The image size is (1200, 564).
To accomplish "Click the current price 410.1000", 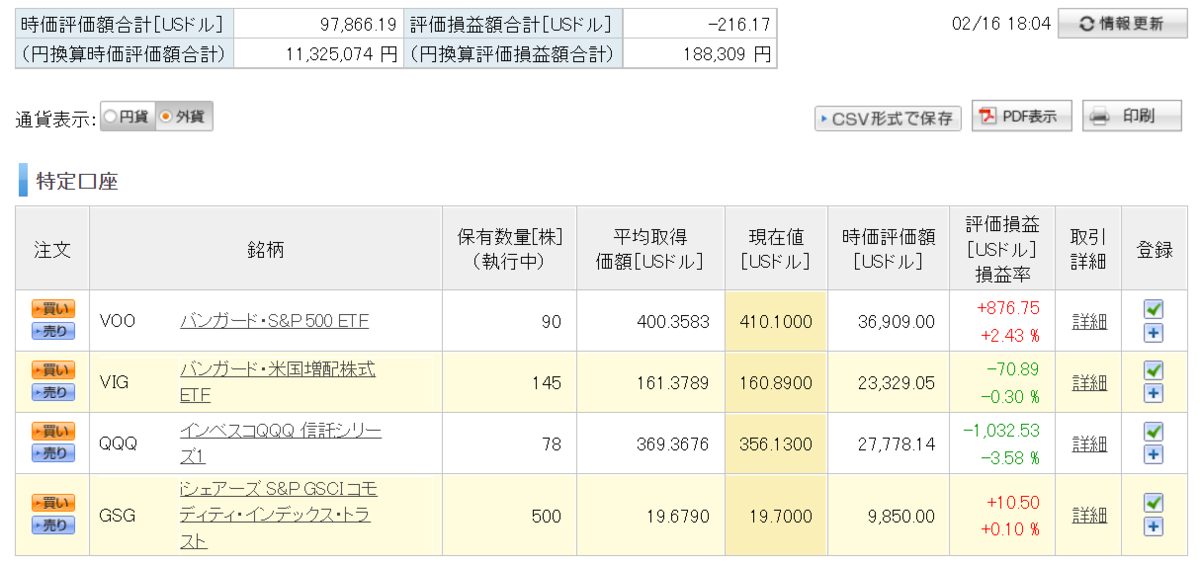I will (775, 322).
